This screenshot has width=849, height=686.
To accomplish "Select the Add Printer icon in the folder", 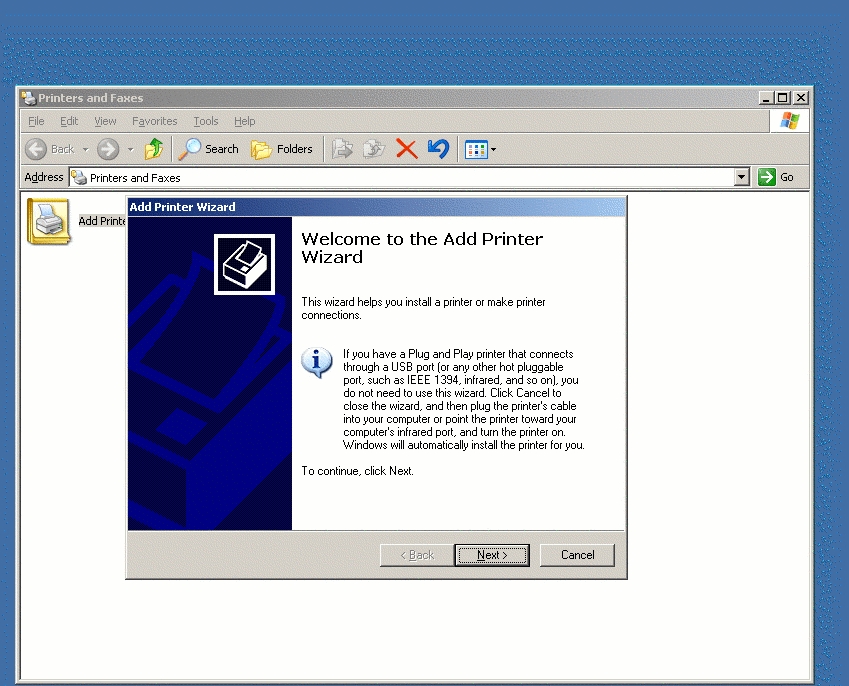I will click(48, 219).
